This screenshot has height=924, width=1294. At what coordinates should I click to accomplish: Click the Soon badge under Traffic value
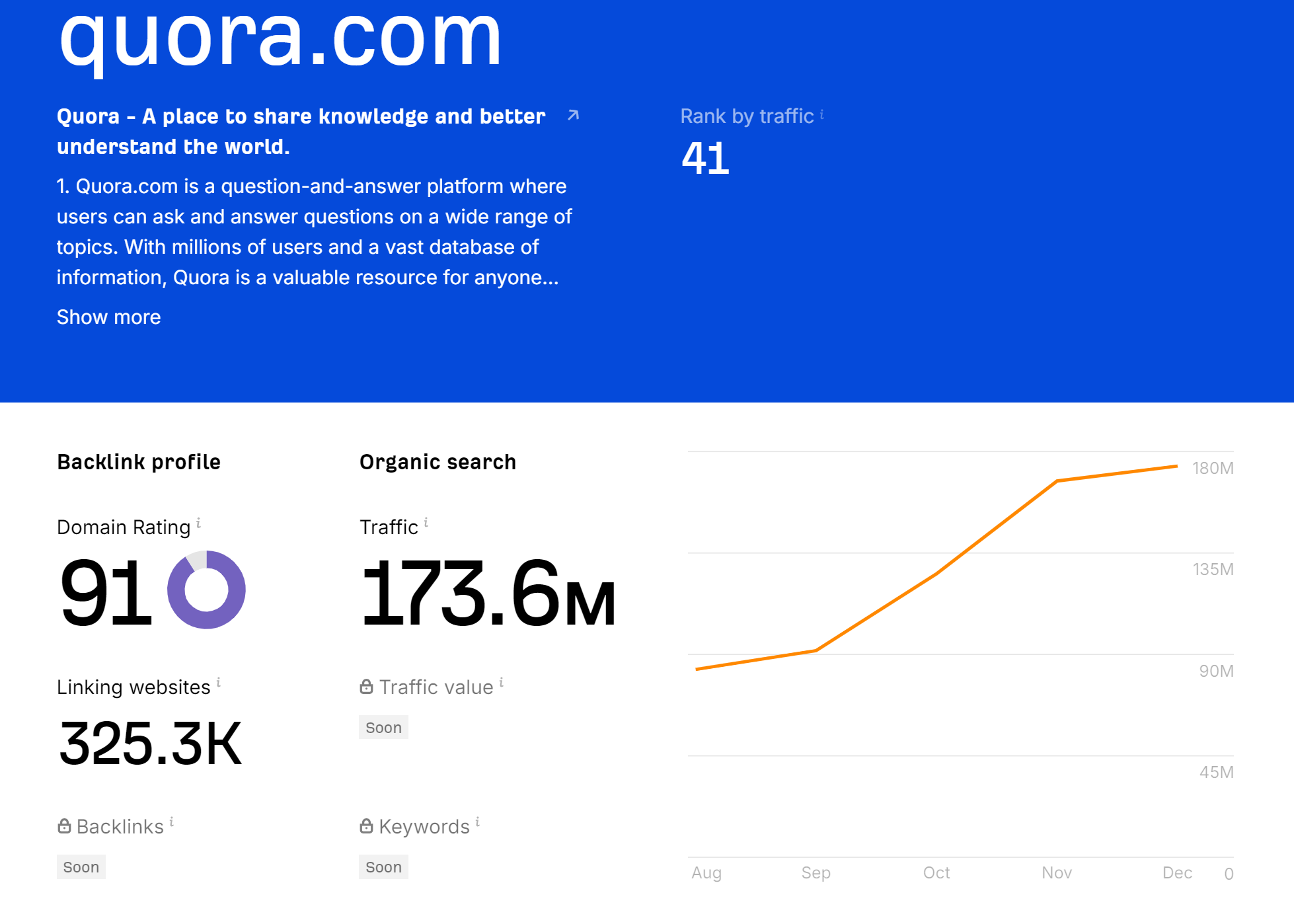383,728
